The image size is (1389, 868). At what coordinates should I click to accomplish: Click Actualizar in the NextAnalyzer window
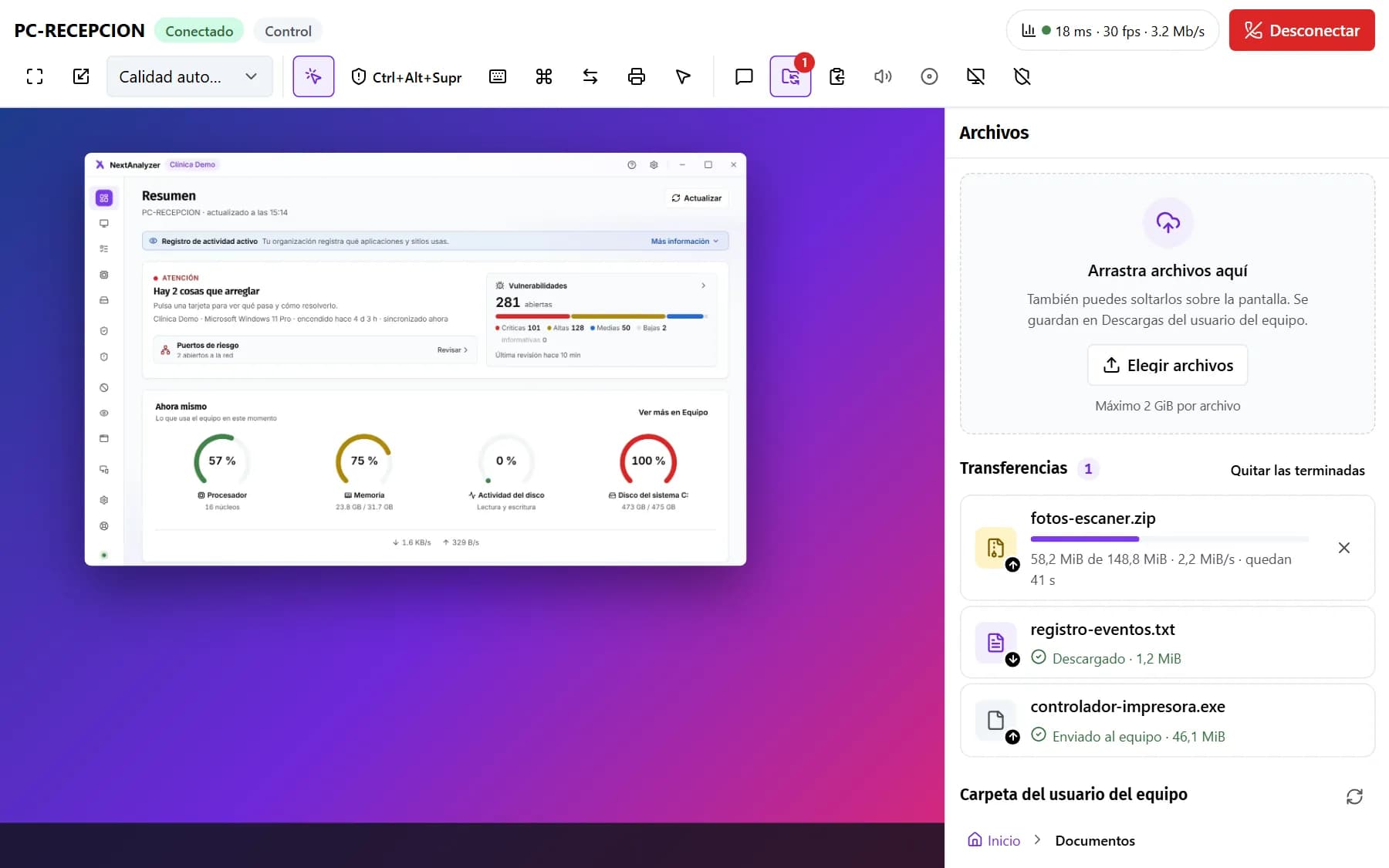click(697, 198)
